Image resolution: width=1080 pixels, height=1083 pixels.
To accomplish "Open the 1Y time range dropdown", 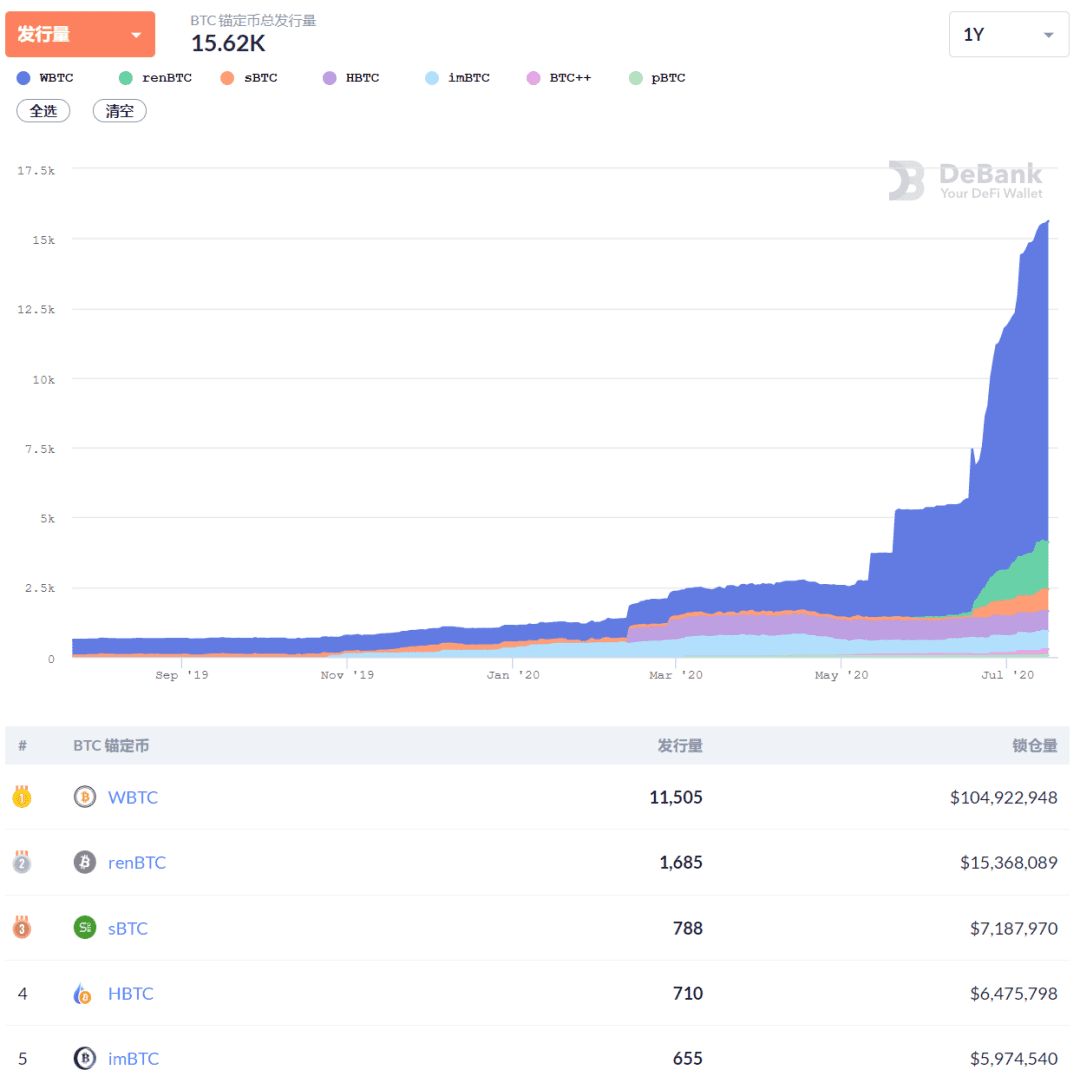I will pos(1009,34).
